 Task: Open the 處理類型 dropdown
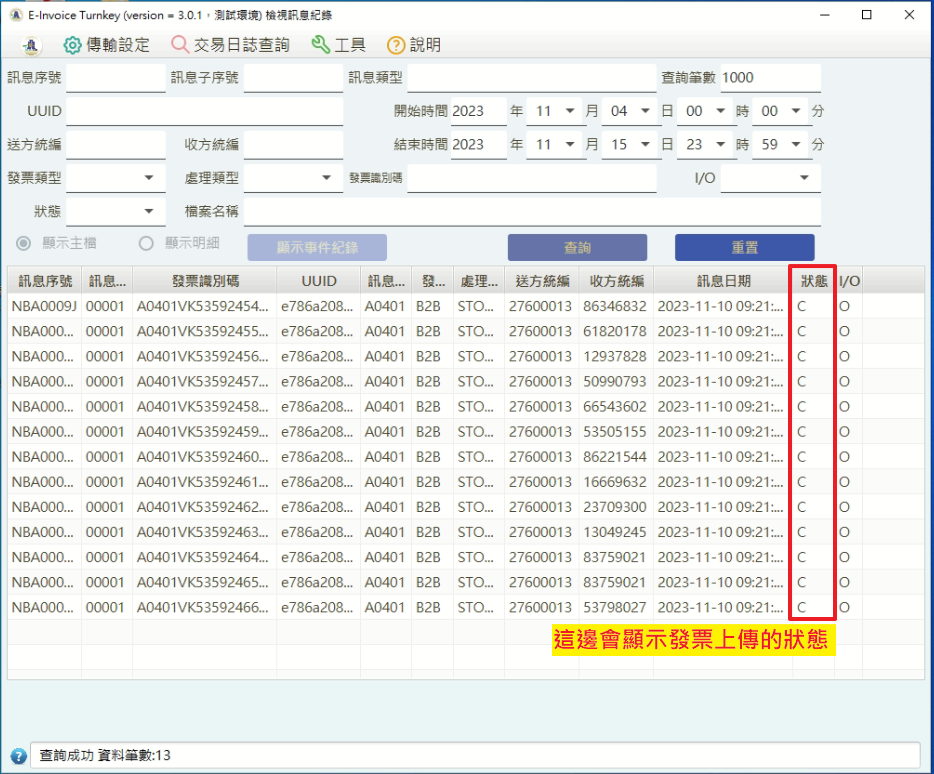293,178
